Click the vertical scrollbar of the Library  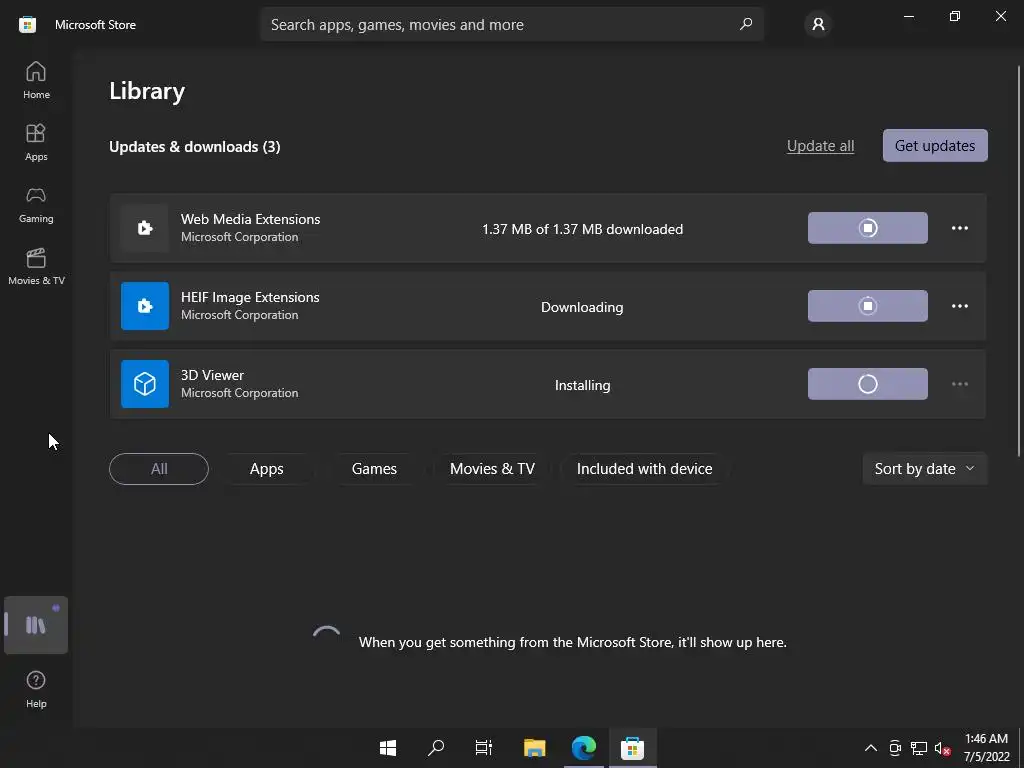coord(1019,261)
